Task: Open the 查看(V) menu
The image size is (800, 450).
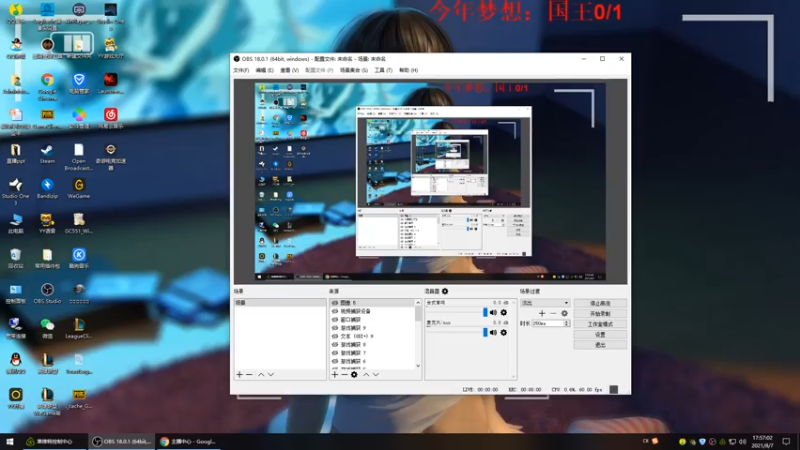Action: (289, 70)
